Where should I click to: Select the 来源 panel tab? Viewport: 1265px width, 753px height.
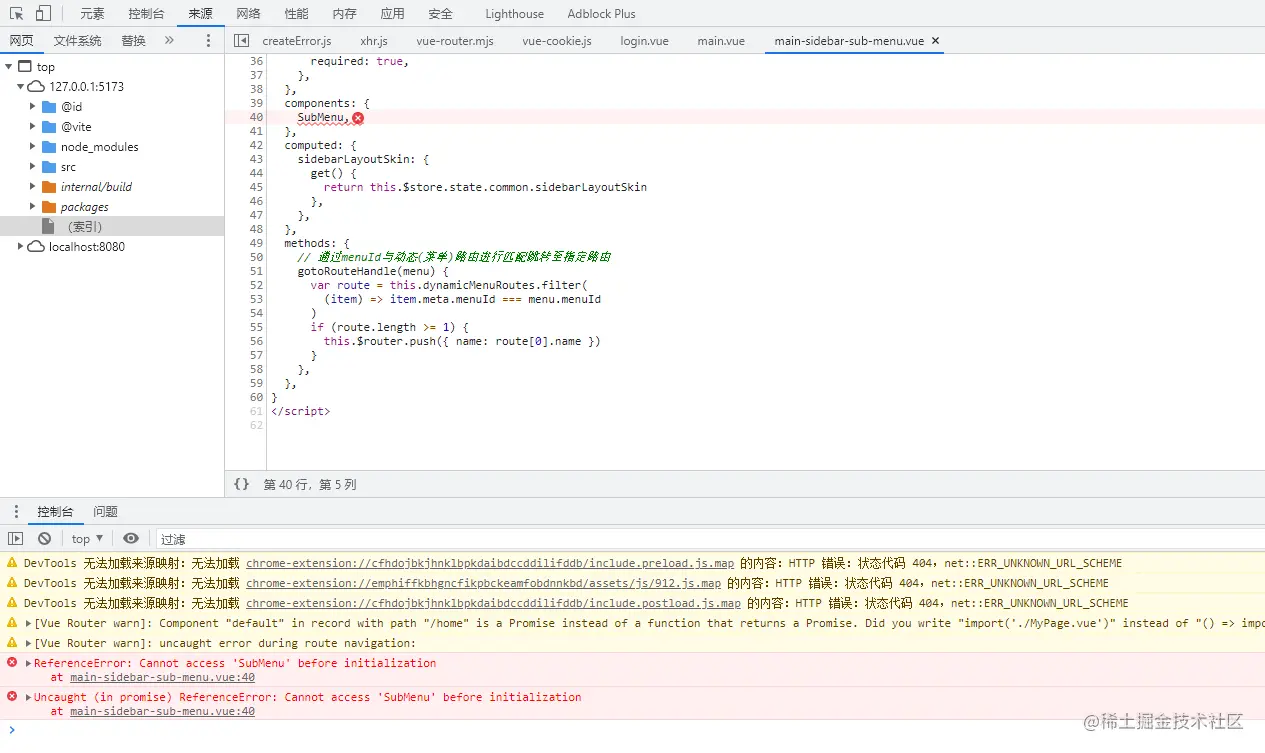click(x=200, y=14)
